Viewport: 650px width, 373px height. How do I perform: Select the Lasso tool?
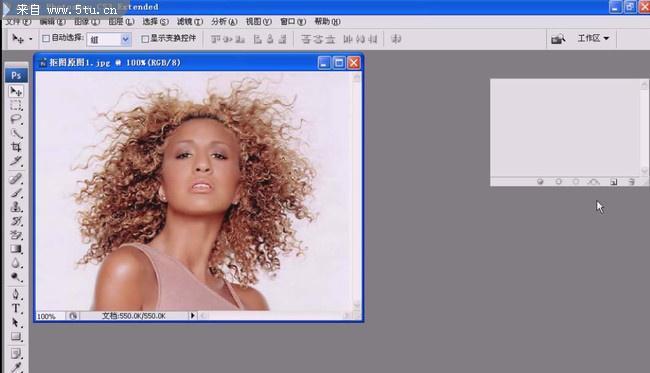pos(16,119)
